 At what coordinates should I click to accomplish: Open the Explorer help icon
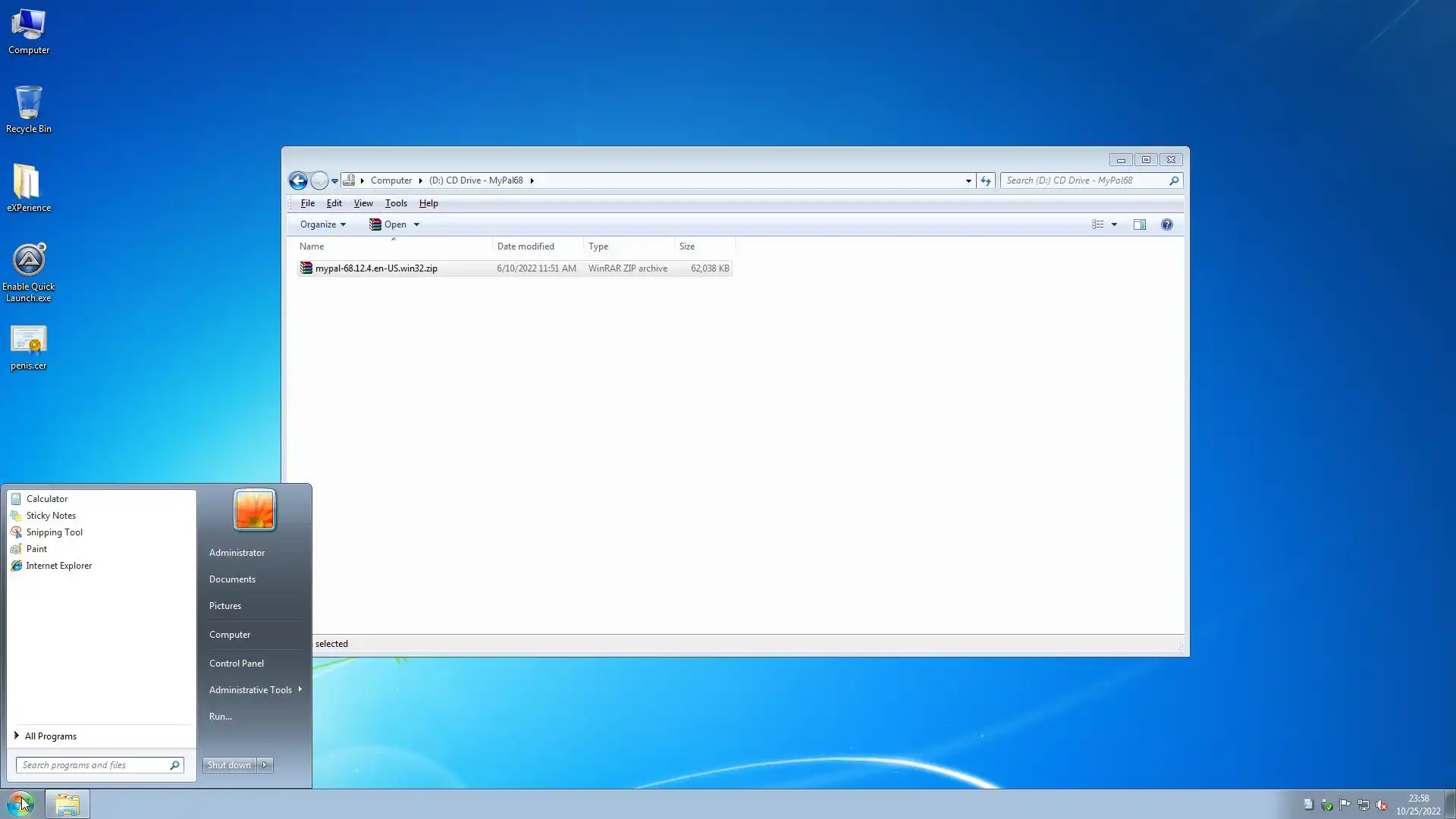(1166, 224)
